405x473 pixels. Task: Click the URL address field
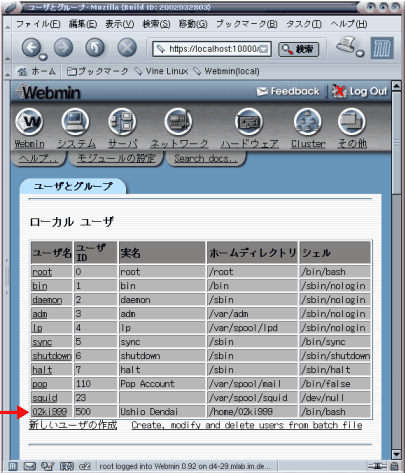coord(212,49)
